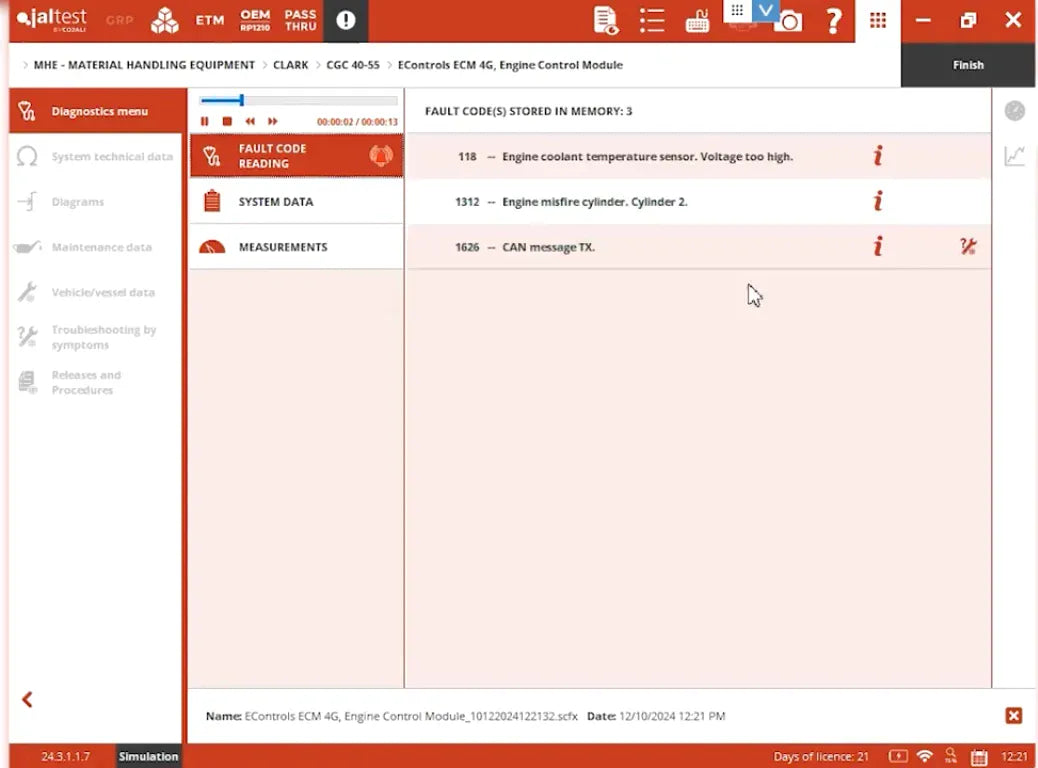
Task: Open the checklist icon in top bar
Action: click(651, 20)
